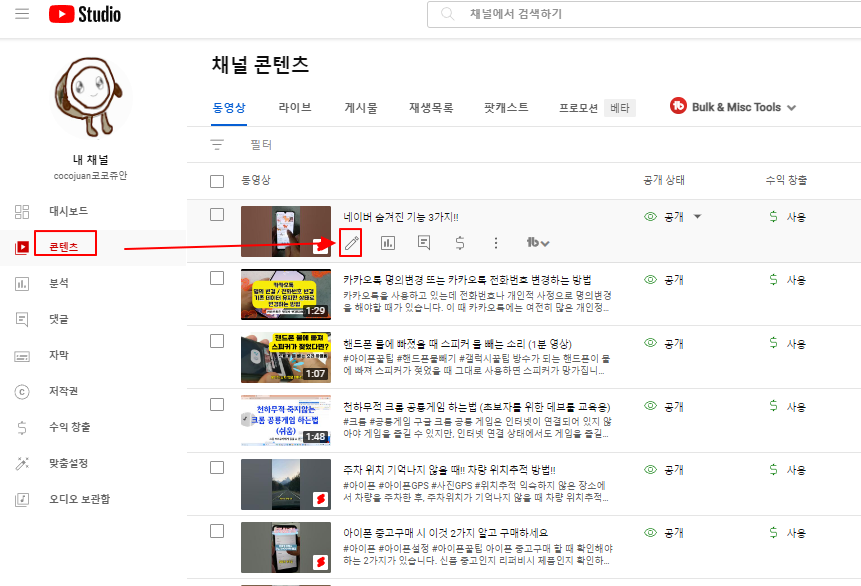Click the dollar icon in 네이버 video row
The height and width of the screenshot is (586, 861).
click(x=773, y=216)
